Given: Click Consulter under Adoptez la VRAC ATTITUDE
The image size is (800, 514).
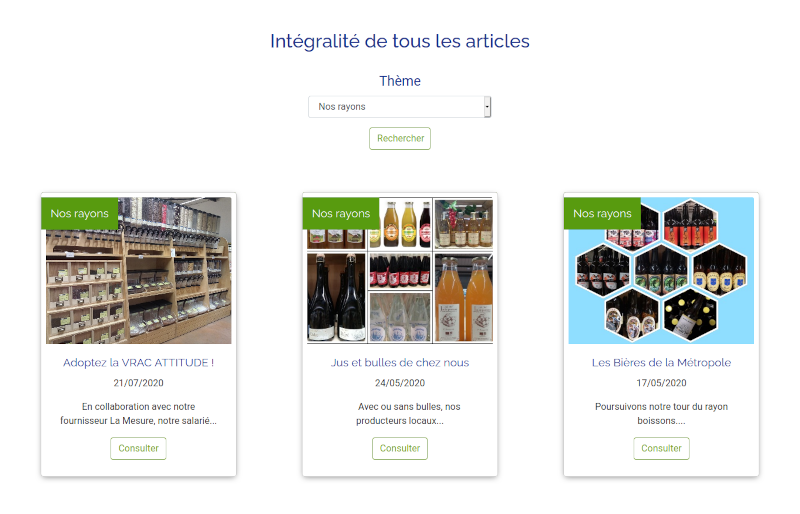Looking at the screenshot, I should [x=138, y=448].
